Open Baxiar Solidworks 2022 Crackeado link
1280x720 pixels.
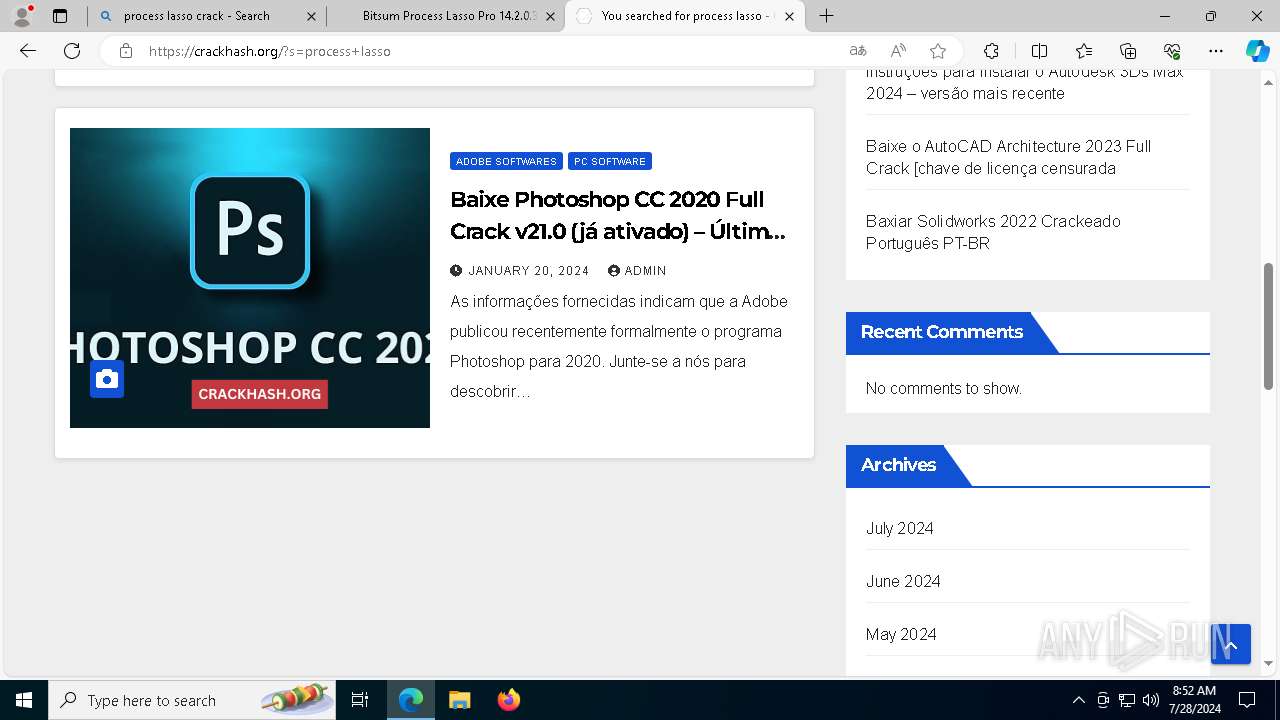click(x=993, y=232)
